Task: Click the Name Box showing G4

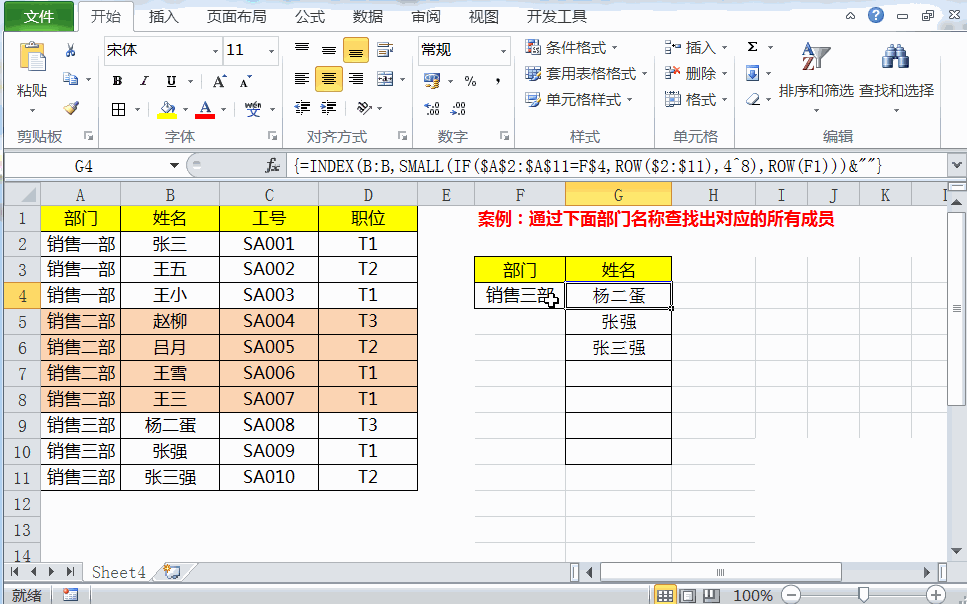Action: point(84,166)
